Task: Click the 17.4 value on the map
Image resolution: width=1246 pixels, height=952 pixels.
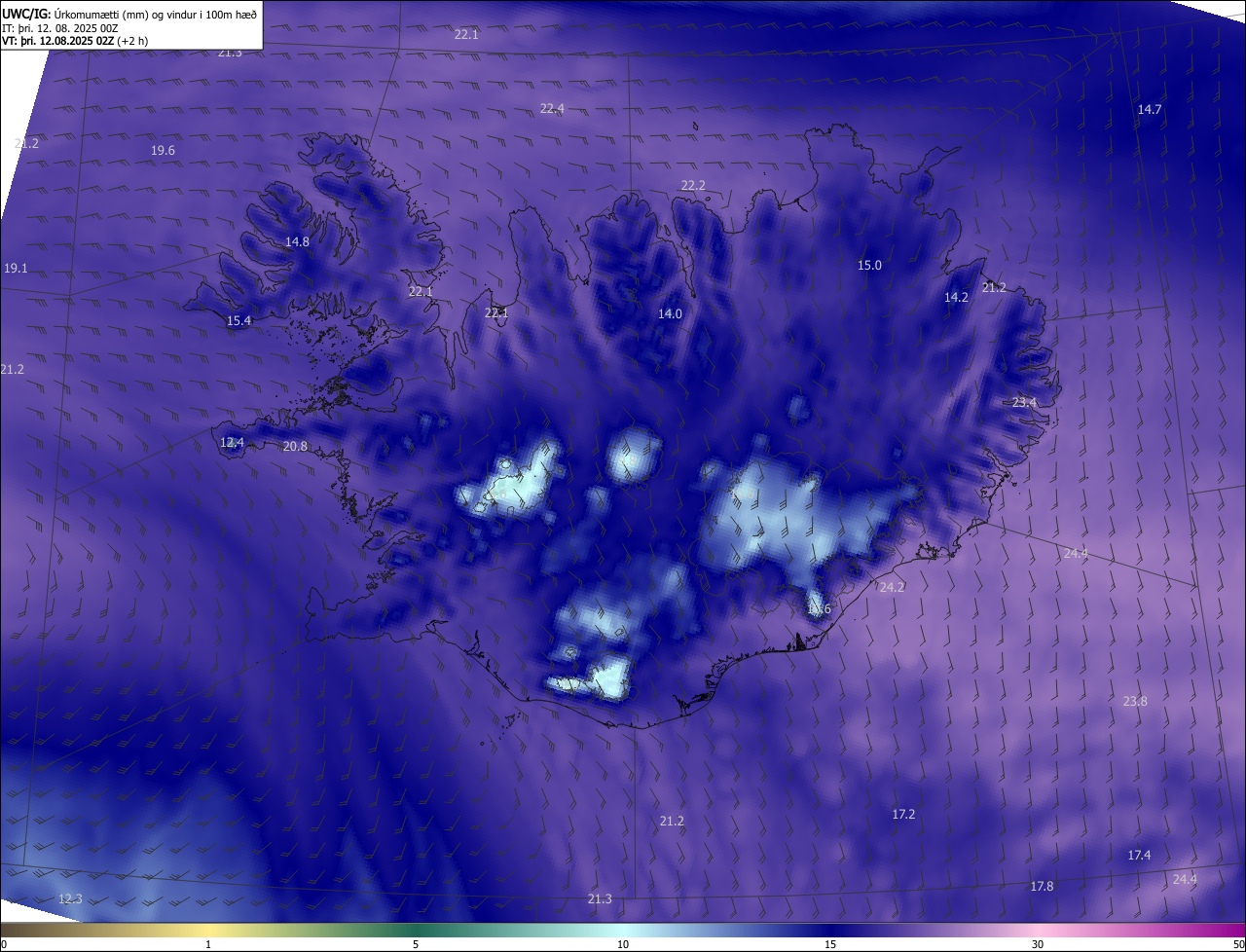Action: [1139, 855]
